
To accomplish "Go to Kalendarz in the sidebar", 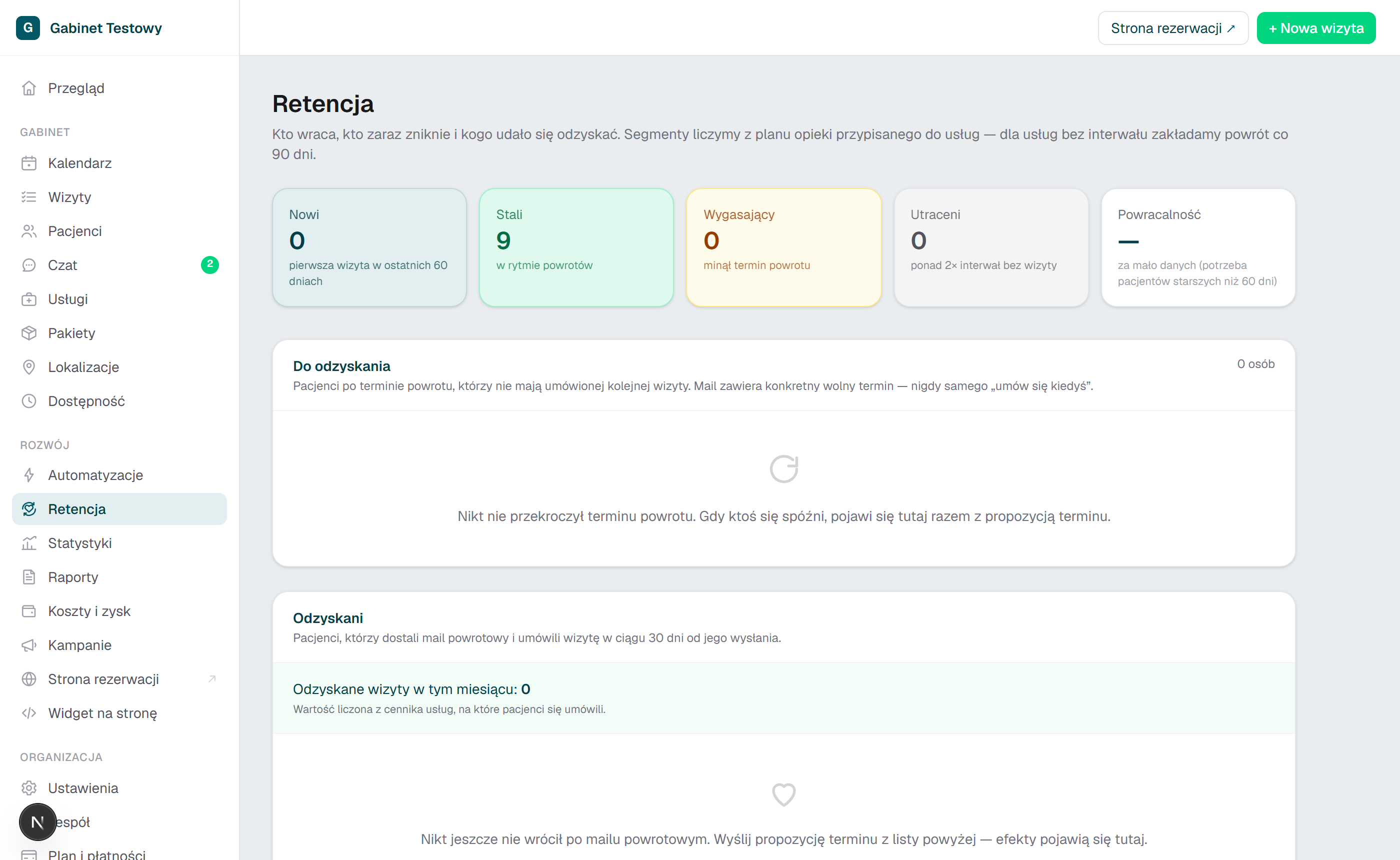I will pyautogui.click(x=119, y=163).
